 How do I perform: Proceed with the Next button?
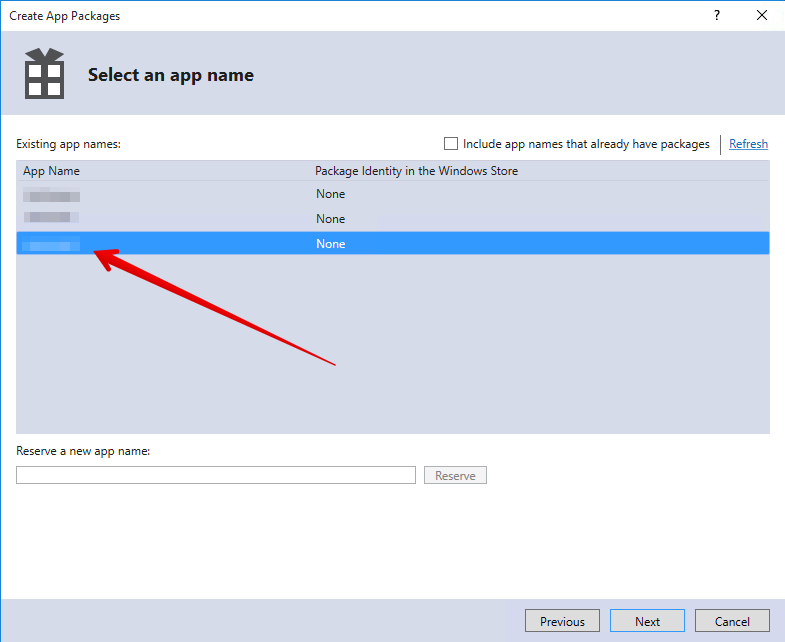(x=647, y=621)
